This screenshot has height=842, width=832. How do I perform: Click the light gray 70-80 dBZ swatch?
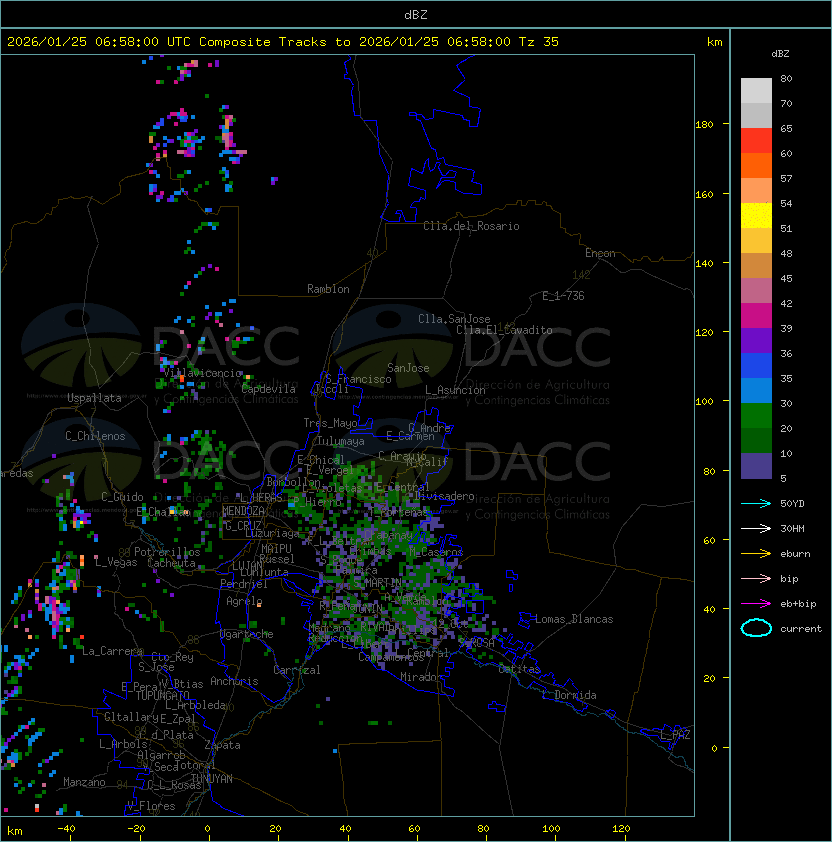(756, 91)
